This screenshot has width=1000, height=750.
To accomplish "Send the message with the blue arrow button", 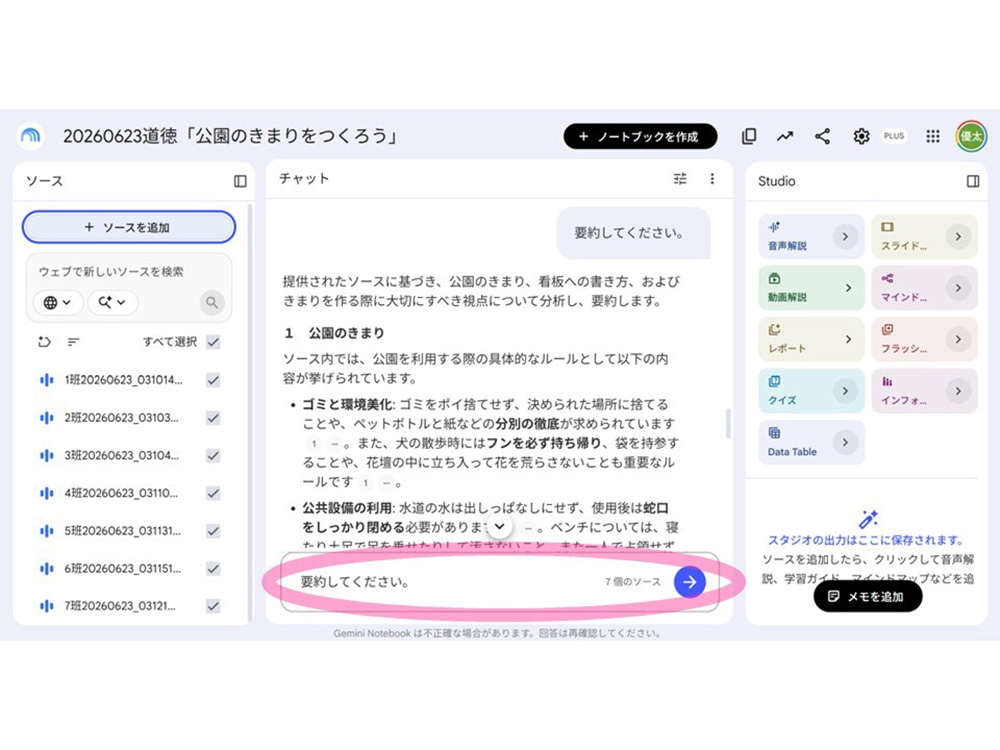I will [689, 582].
